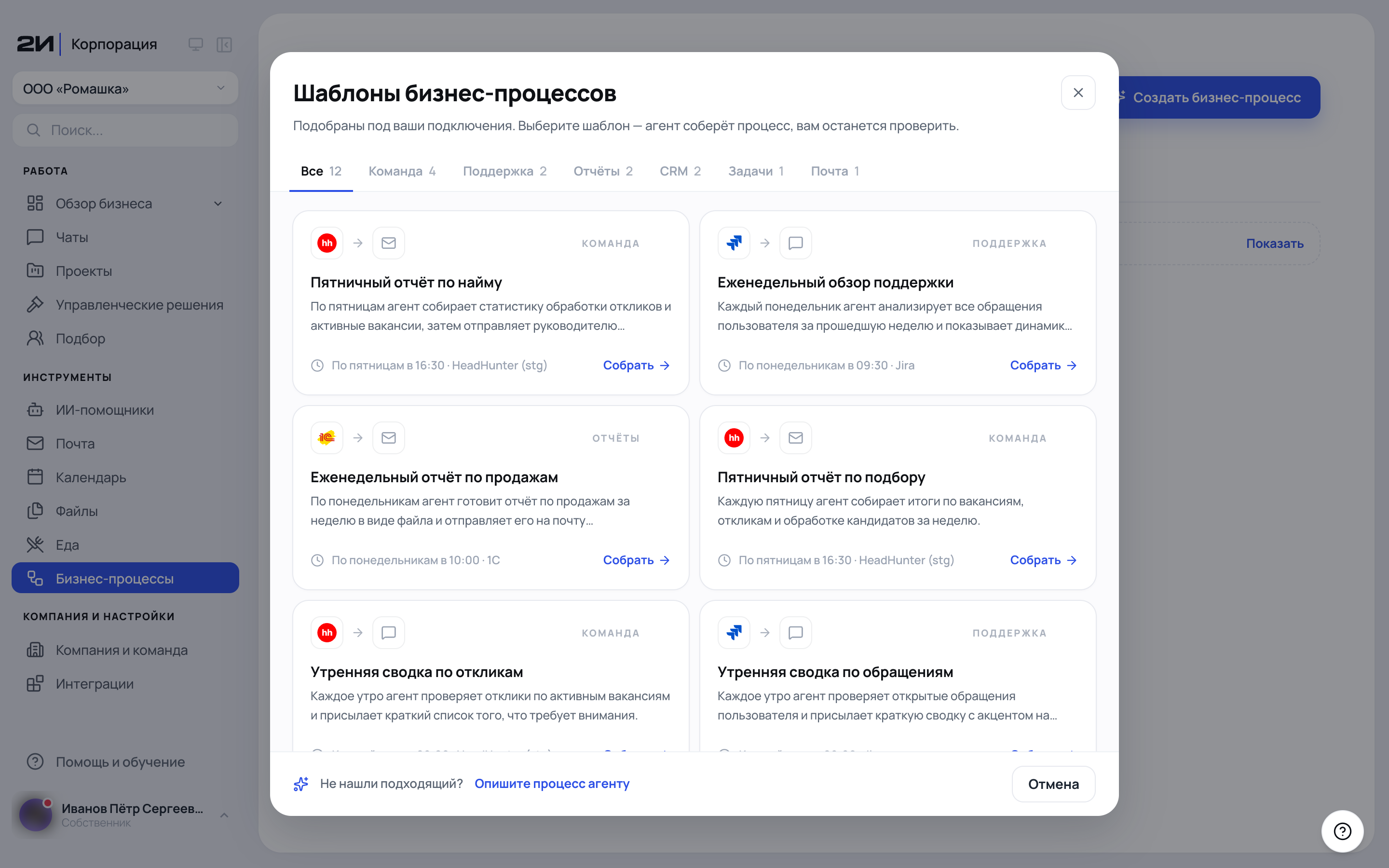Click Собрать on Пятничный отчёт по подбору
Viewport: 1389px width, 868px height.
coord(1044,560)
